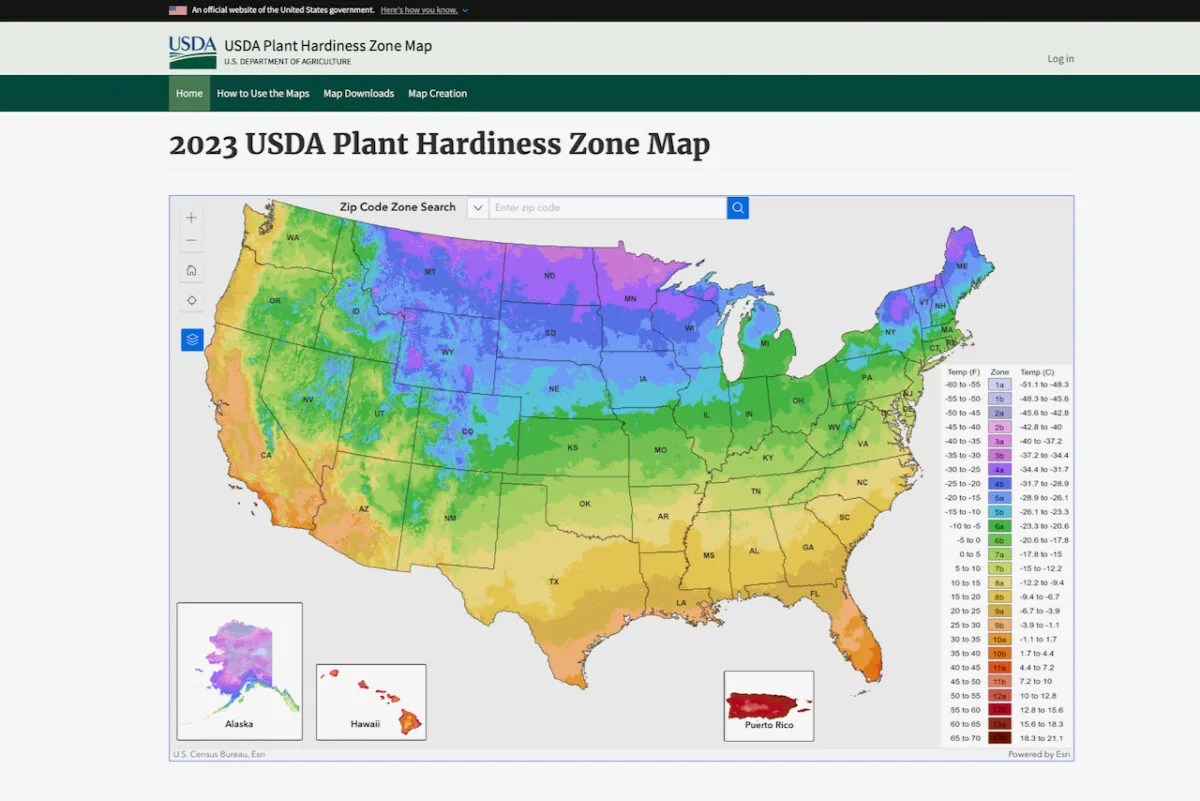Click the Hawaii inset map

tap(371, 701)
